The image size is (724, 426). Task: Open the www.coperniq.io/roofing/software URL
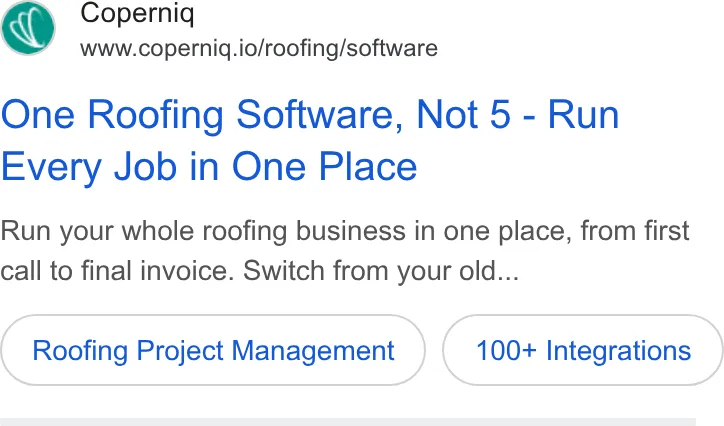coord(259,48)
